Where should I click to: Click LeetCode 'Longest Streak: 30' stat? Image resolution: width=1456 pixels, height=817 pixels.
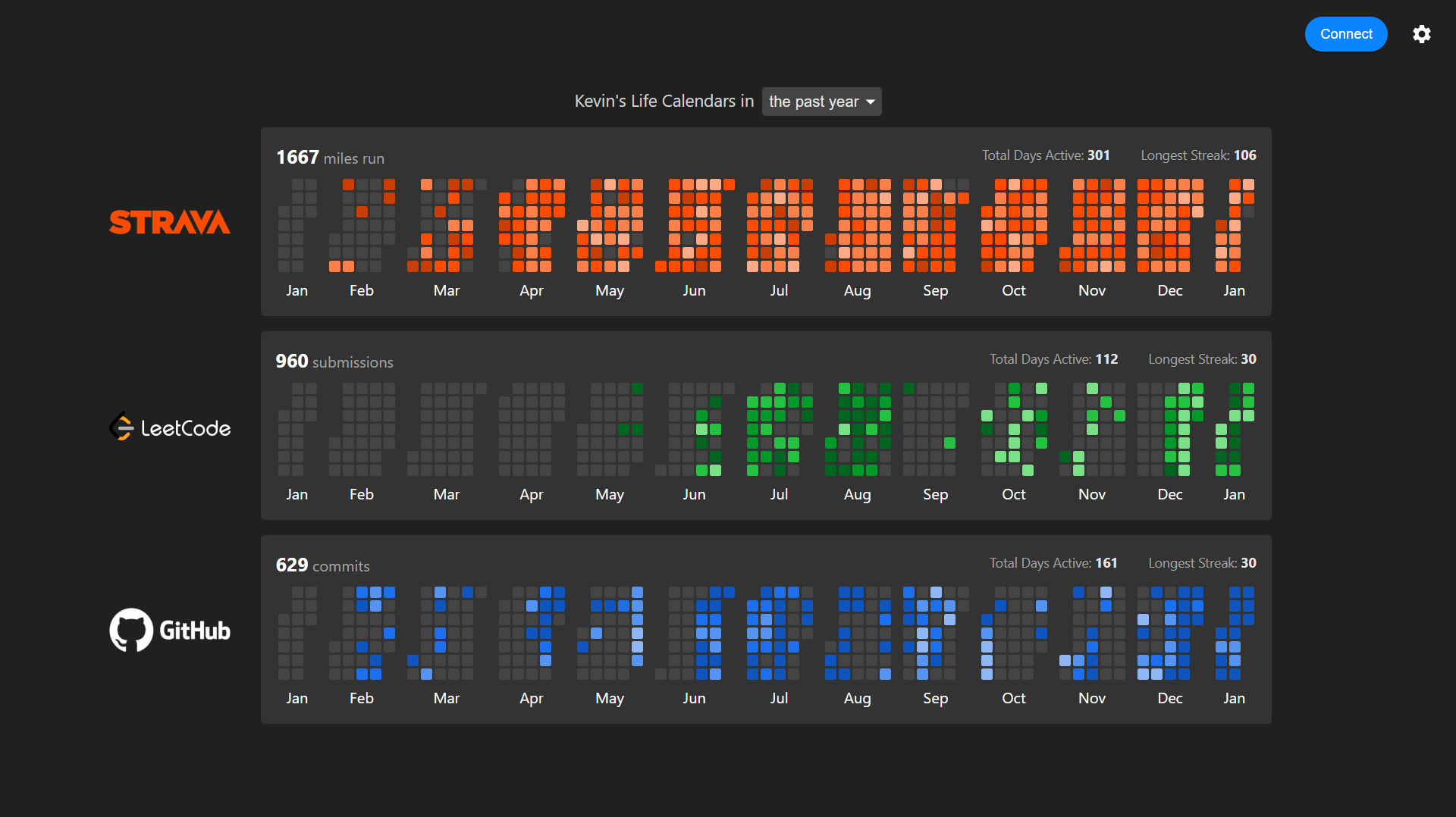click(x=1202, y=359)
